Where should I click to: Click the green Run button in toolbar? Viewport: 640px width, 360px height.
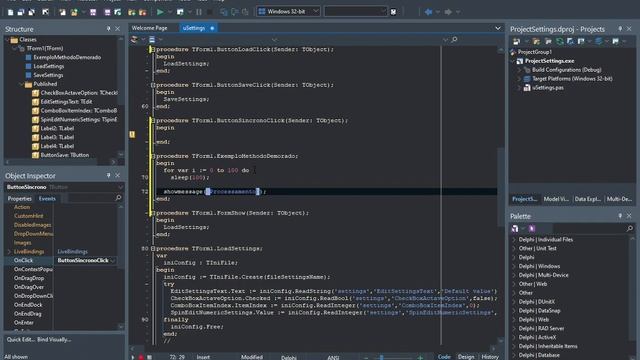pos(160,12)
